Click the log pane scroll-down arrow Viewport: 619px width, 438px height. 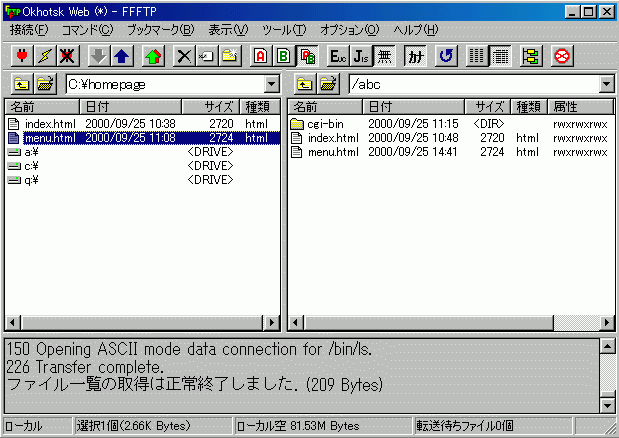coord(607,404)
